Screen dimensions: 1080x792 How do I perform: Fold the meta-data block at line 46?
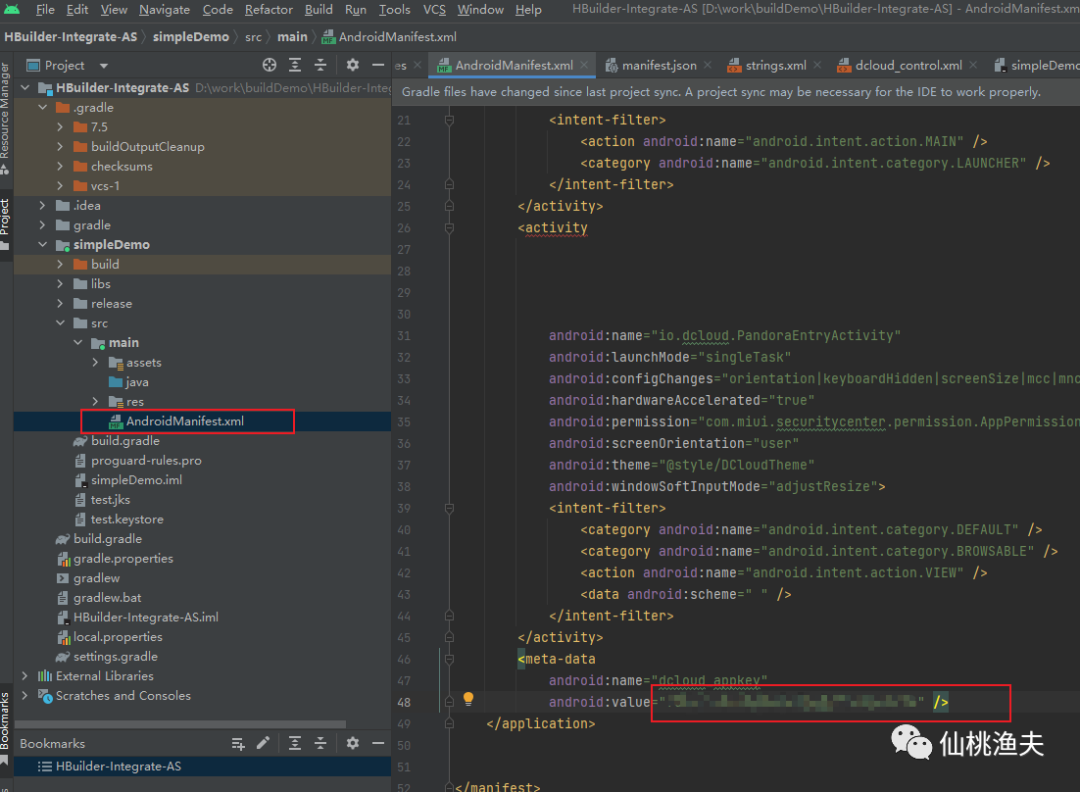[x=449, y=659]
